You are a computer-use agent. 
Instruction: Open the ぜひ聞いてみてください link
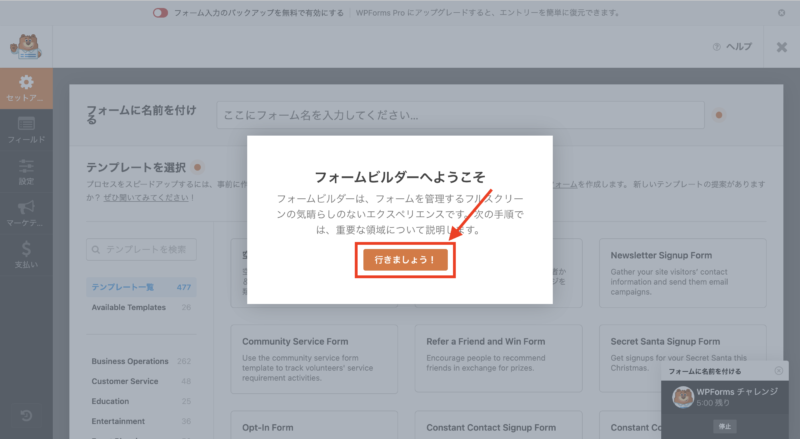pos(146,198)
